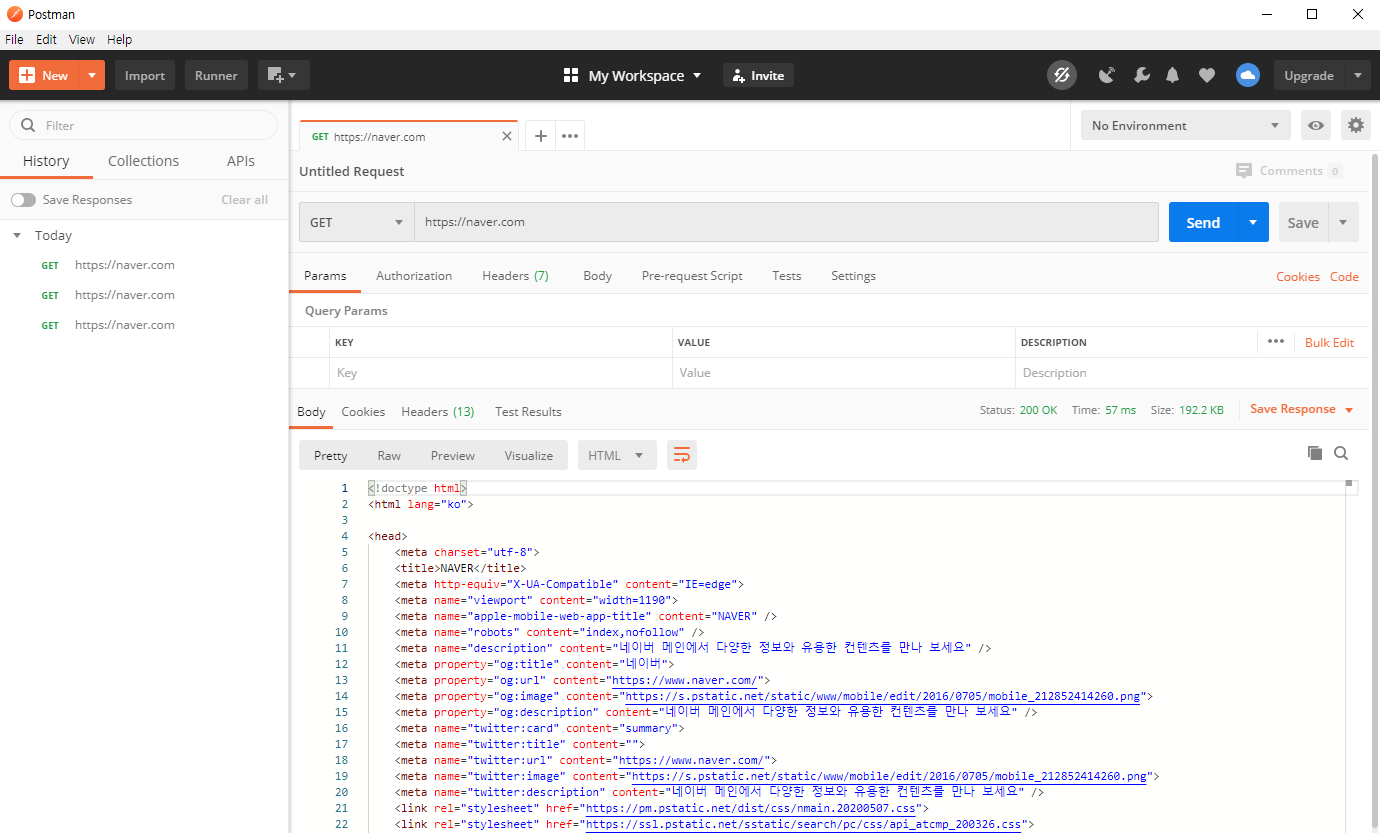Open the Code link

pyautogui.click(x=1344, y=276)
